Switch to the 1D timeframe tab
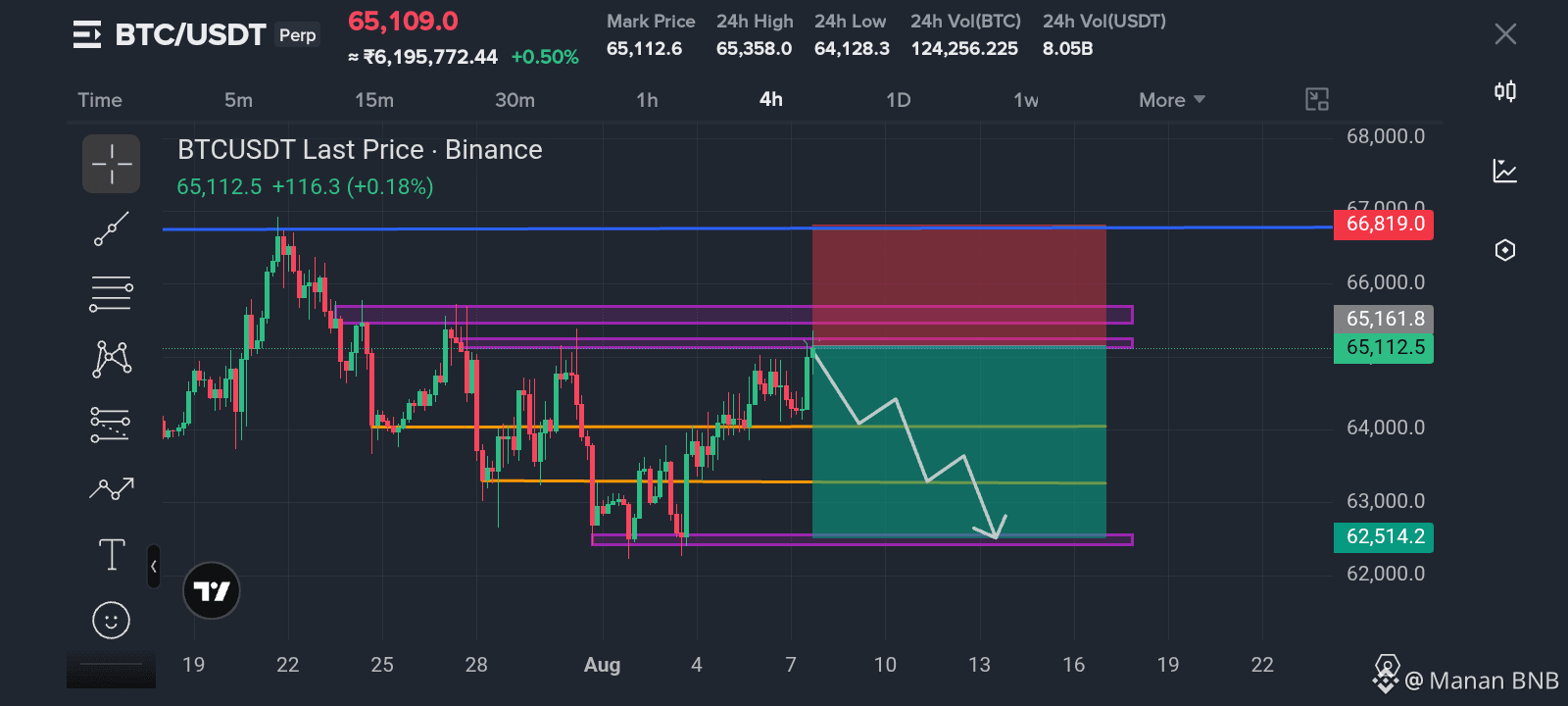 pyautogui.click(x=899, y=100)
